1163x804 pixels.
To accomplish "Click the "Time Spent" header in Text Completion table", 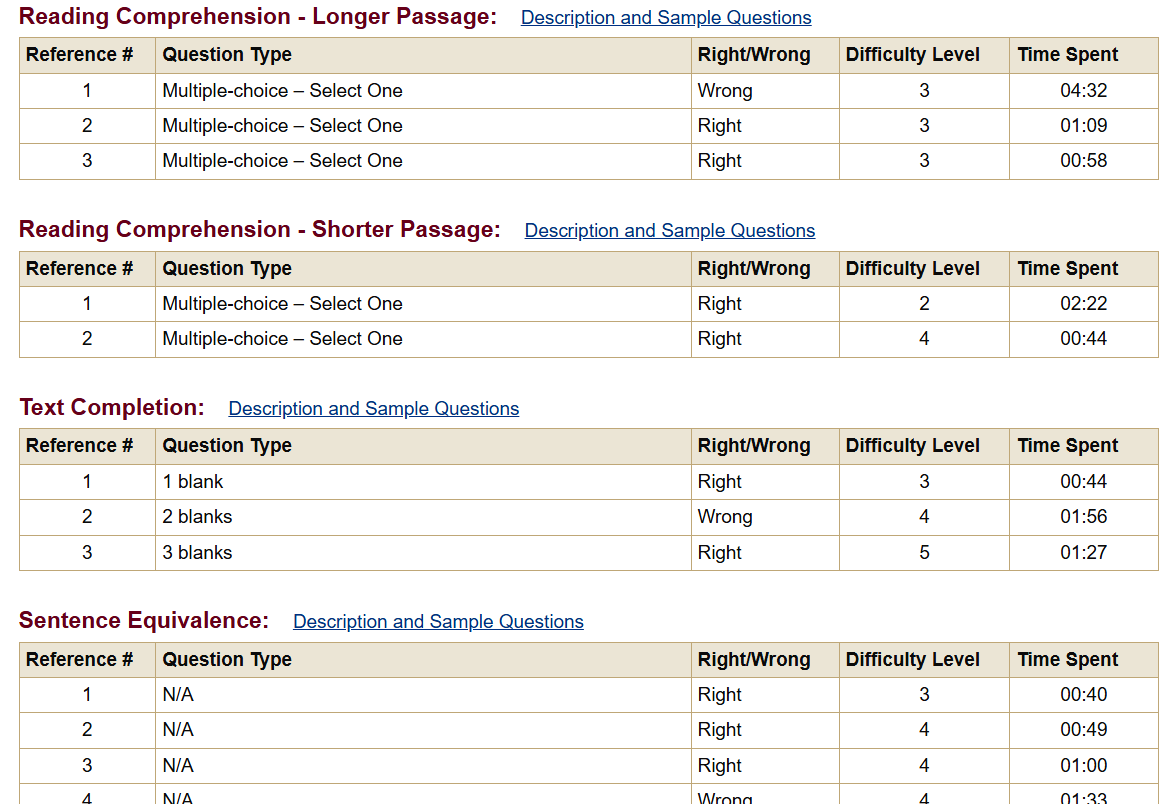I will tap(1067, 446).
